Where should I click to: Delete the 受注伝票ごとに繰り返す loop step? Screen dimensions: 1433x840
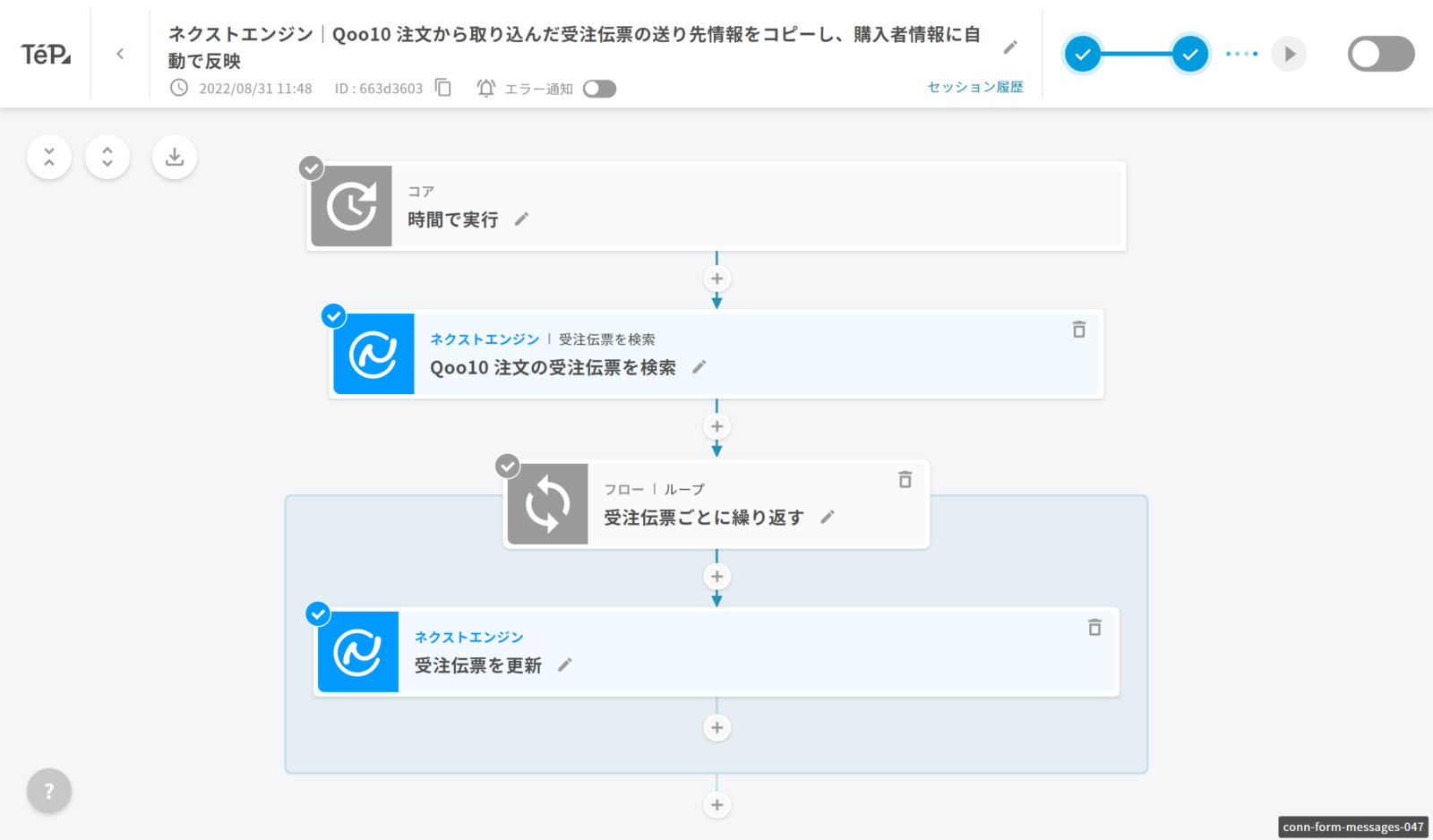(905, 480)
